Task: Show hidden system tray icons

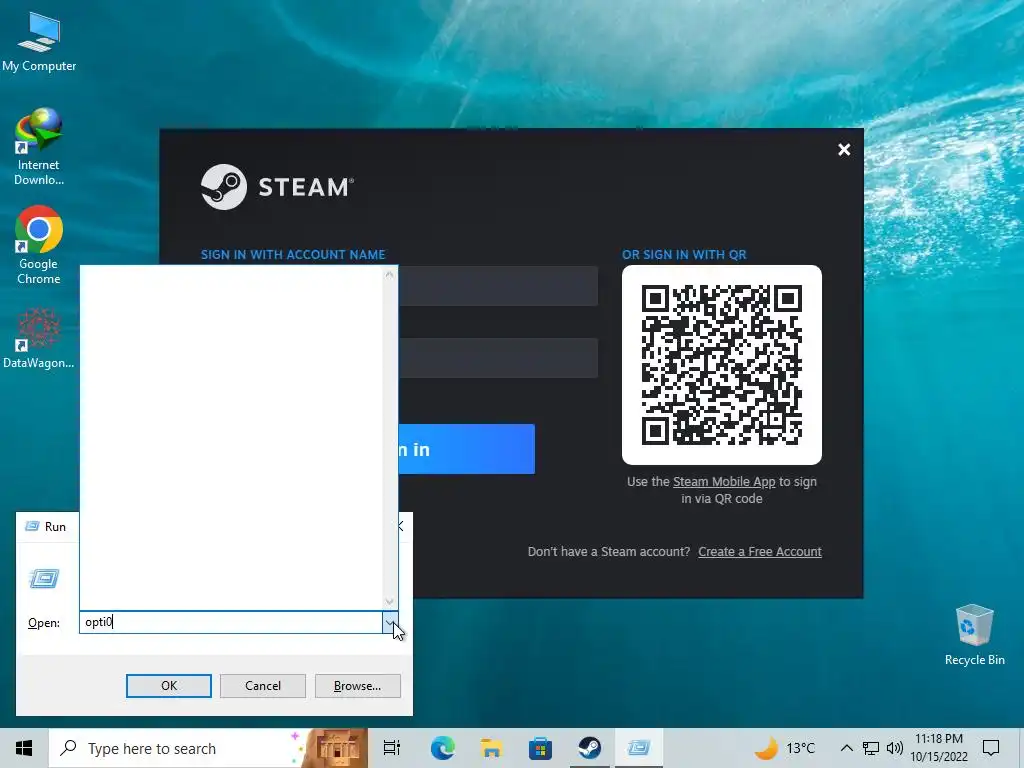Action: [x=846, y=748]
